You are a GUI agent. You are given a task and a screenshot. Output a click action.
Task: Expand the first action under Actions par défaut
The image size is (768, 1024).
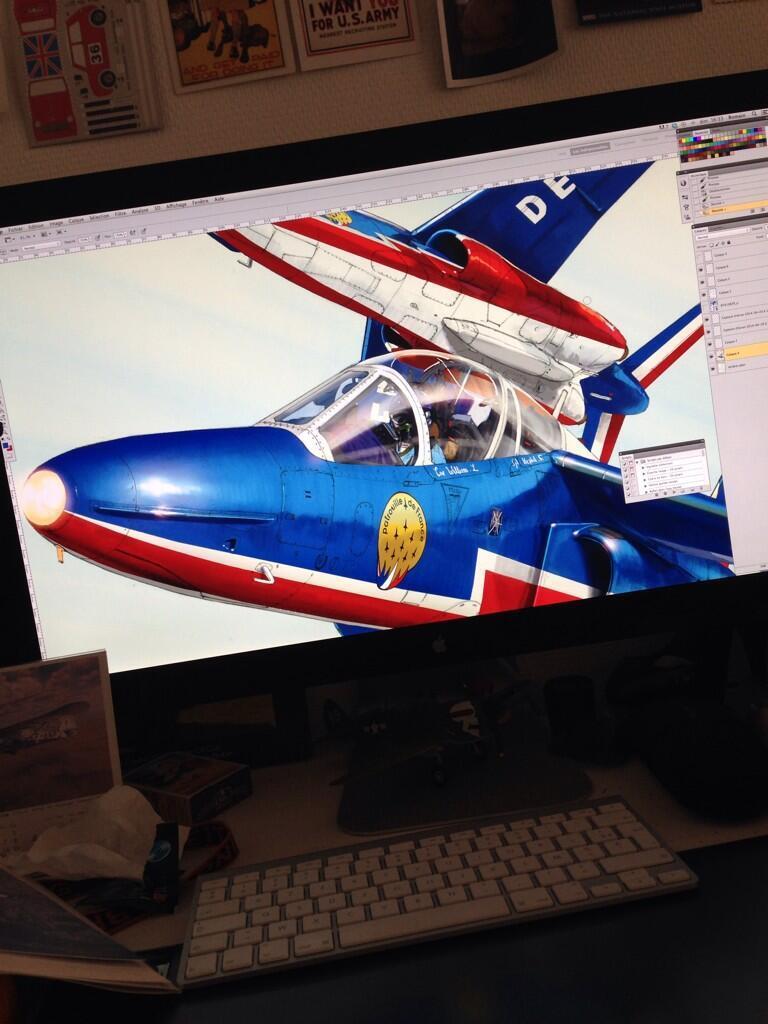643,468
